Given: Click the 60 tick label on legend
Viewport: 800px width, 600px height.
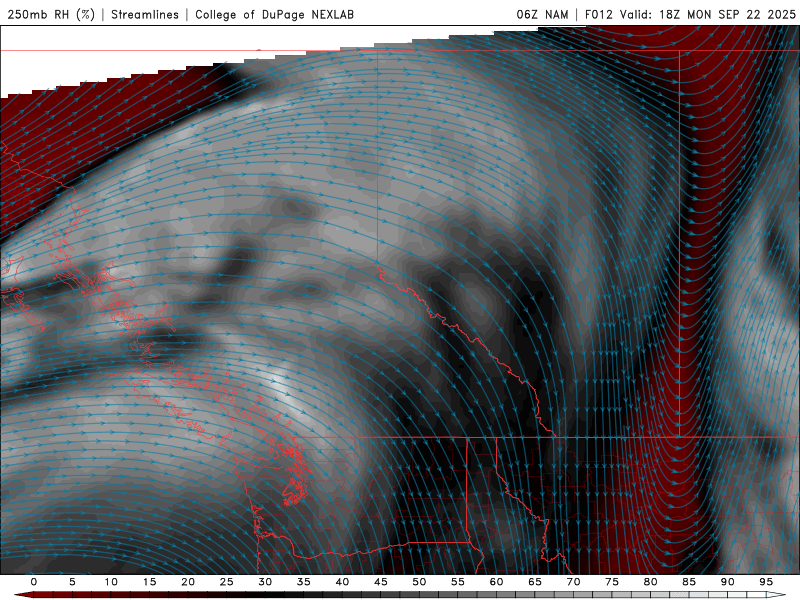Looking at the screenshot, I should [496, 582].
